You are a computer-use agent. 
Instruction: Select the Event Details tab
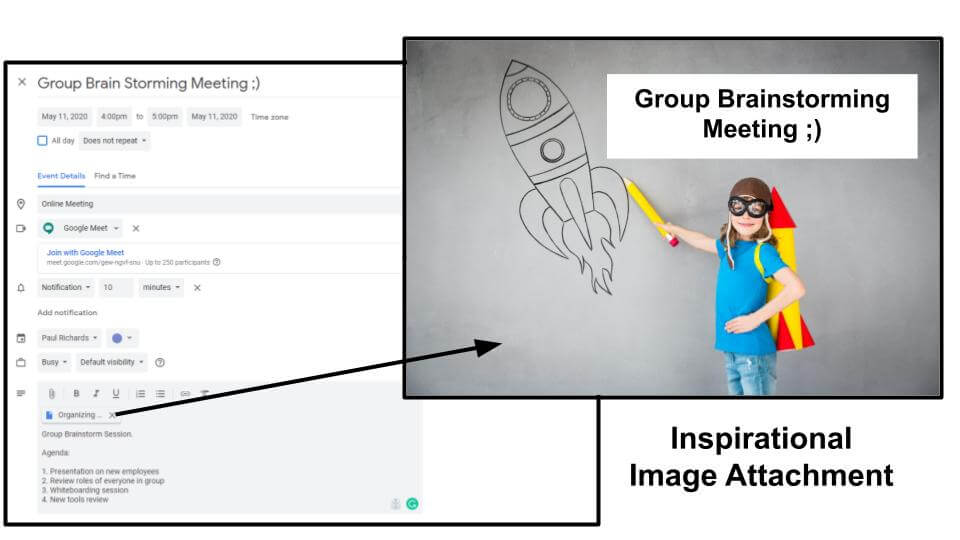[x=61, y=176]
